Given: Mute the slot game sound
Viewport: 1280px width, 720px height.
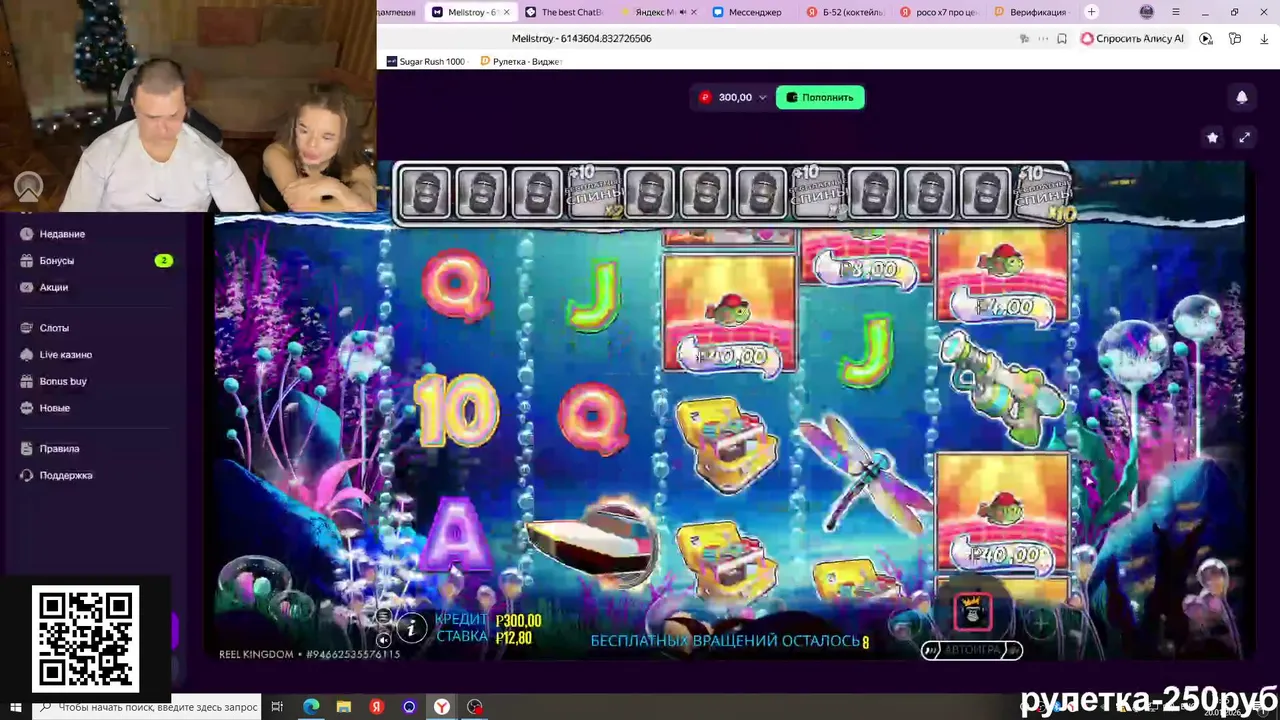Looking at the screenshot, I should coord(384,640).
